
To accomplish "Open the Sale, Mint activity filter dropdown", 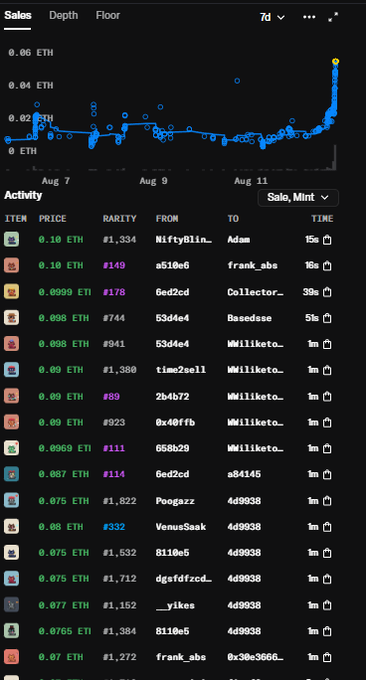I will click(298, 198).
